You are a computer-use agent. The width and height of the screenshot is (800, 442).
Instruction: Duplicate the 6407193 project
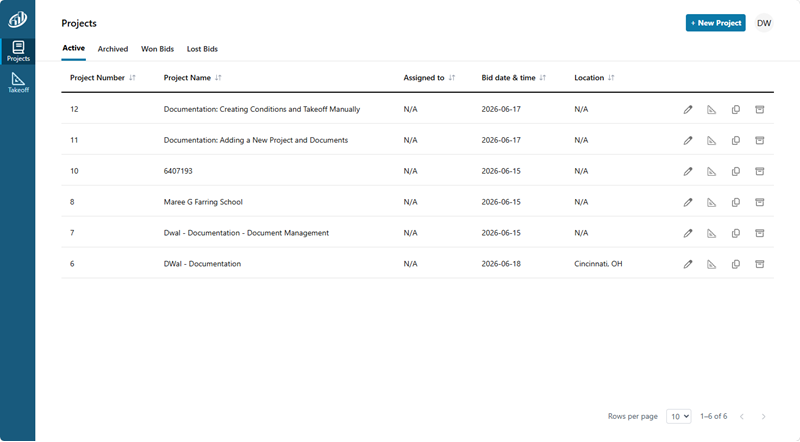[736, 171]
